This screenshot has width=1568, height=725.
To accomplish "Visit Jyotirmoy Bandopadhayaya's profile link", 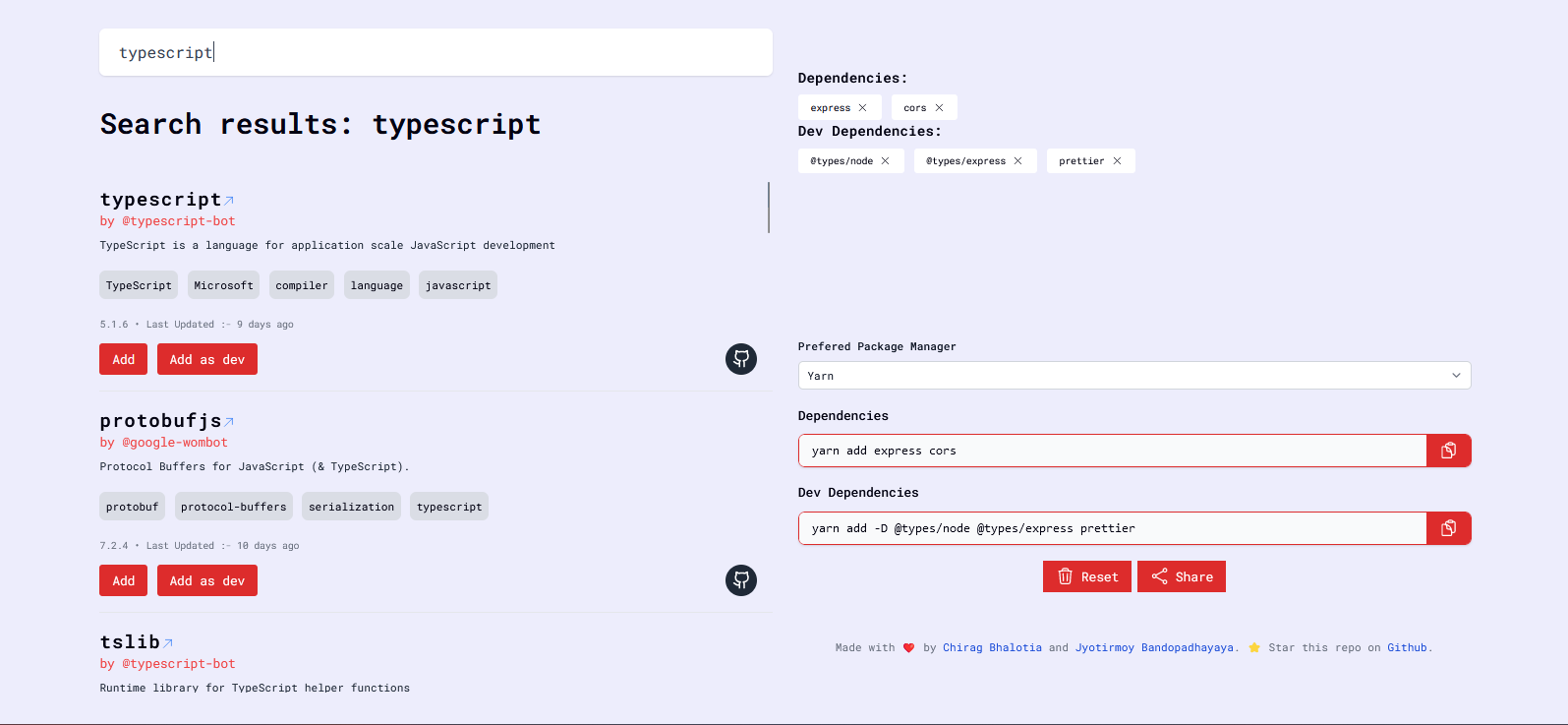I will (1154, 647).
